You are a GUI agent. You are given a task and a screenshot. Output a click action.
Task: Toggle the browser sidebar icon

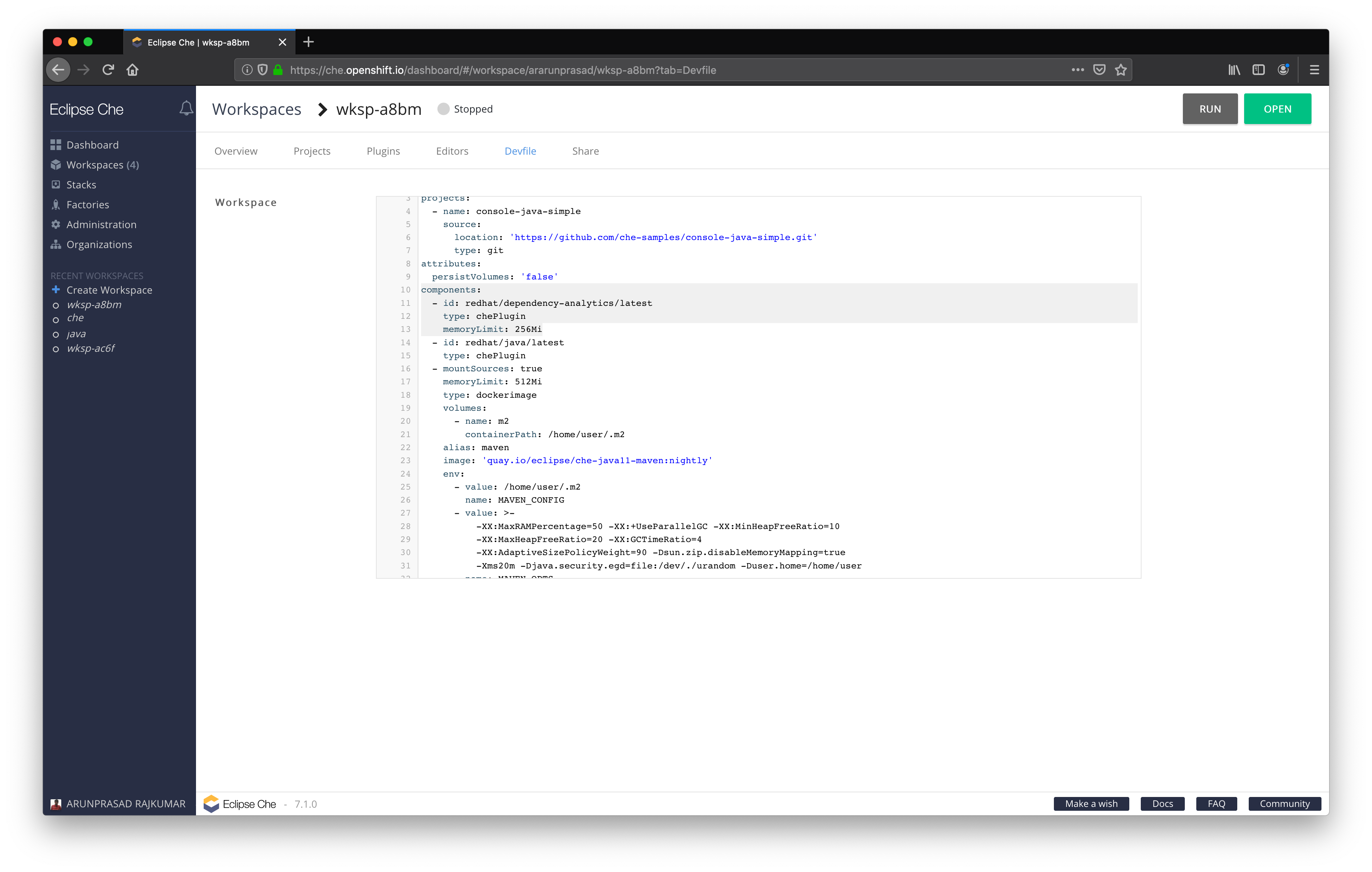[x=1259, y=70]
